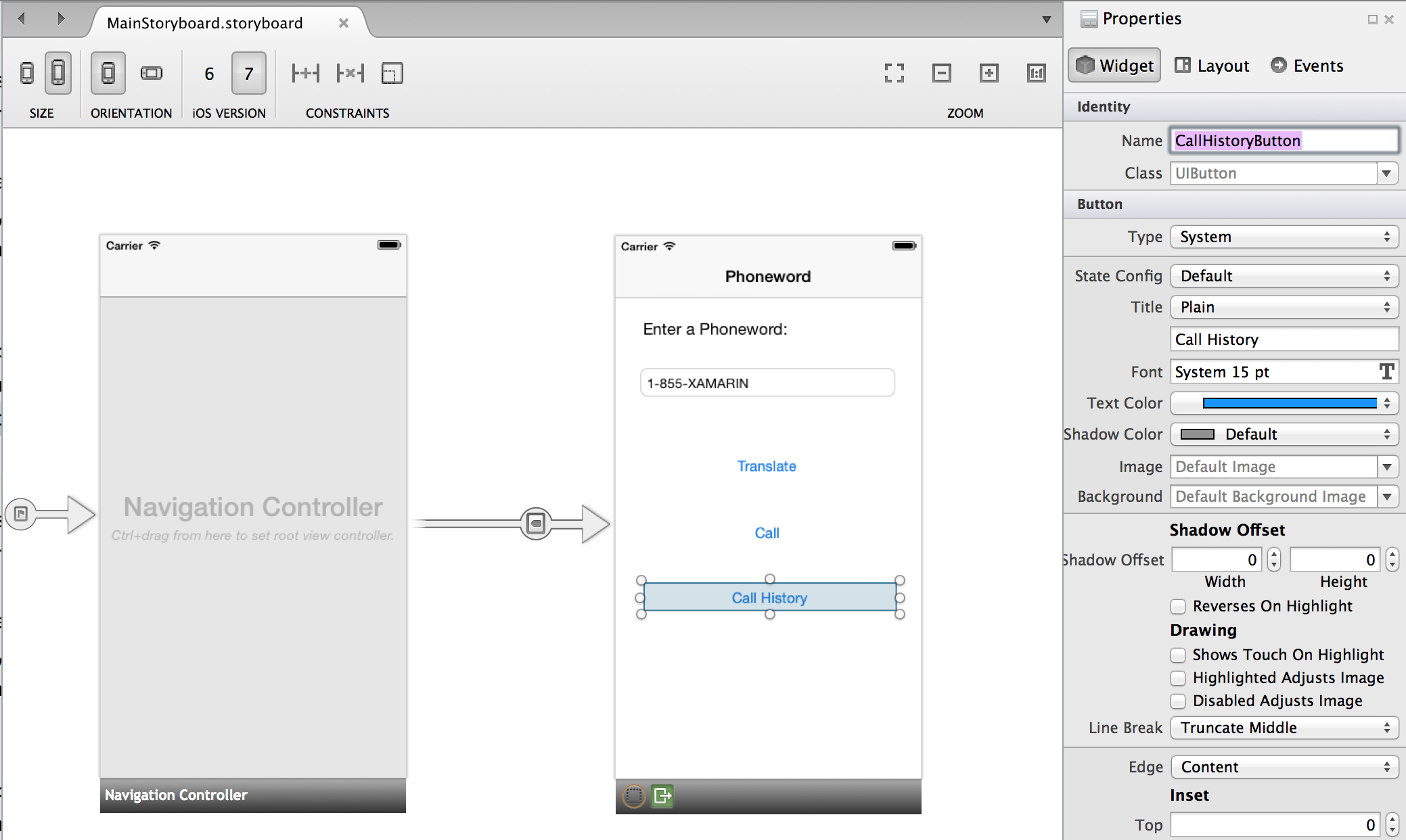Click the zoom to fit icon

894,73
